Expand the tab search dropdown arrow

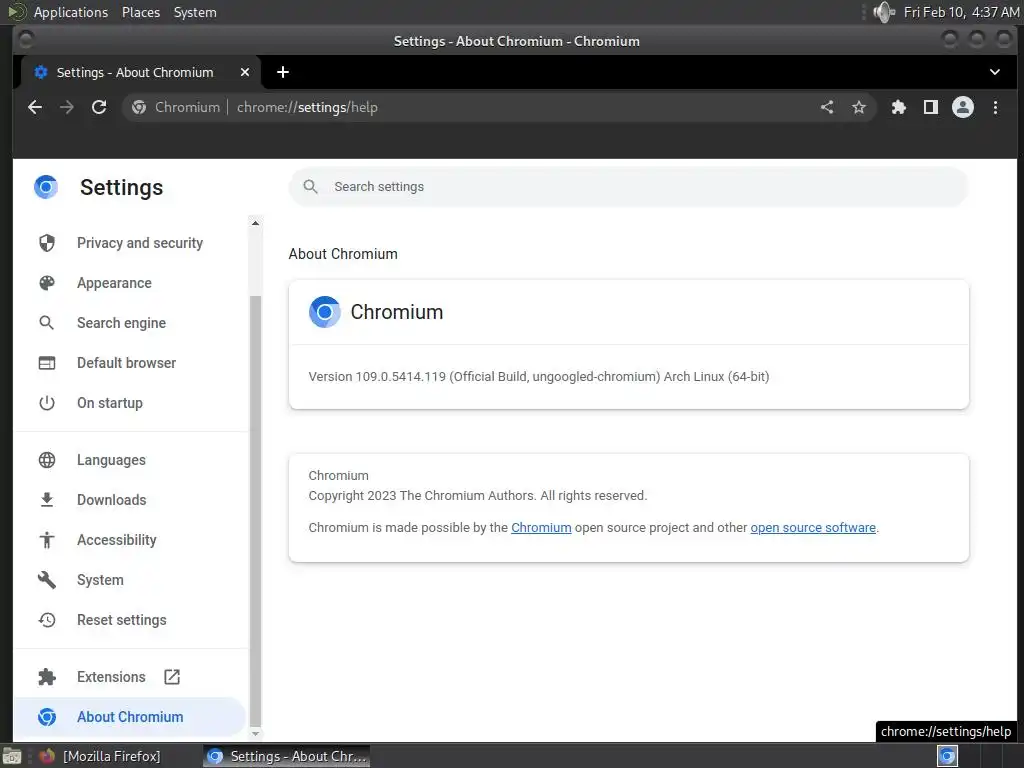pyautogui.click(x=995, y=72)
